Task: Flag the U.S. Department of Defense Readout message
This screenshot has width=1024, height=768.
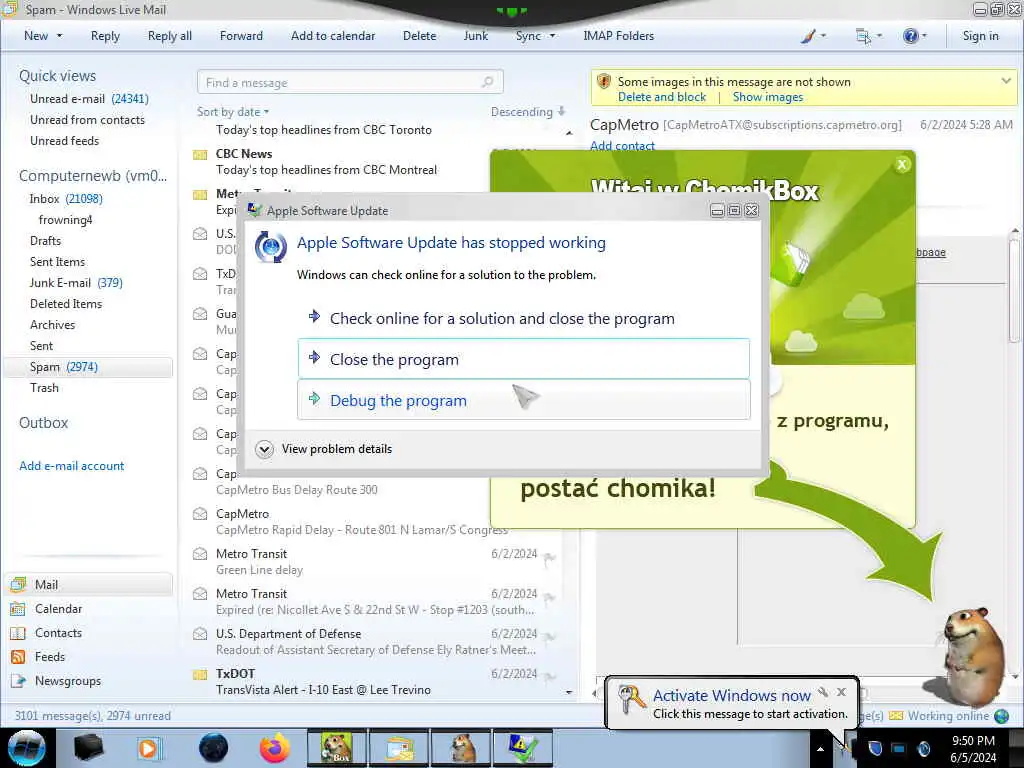Action: coord(550,637)
